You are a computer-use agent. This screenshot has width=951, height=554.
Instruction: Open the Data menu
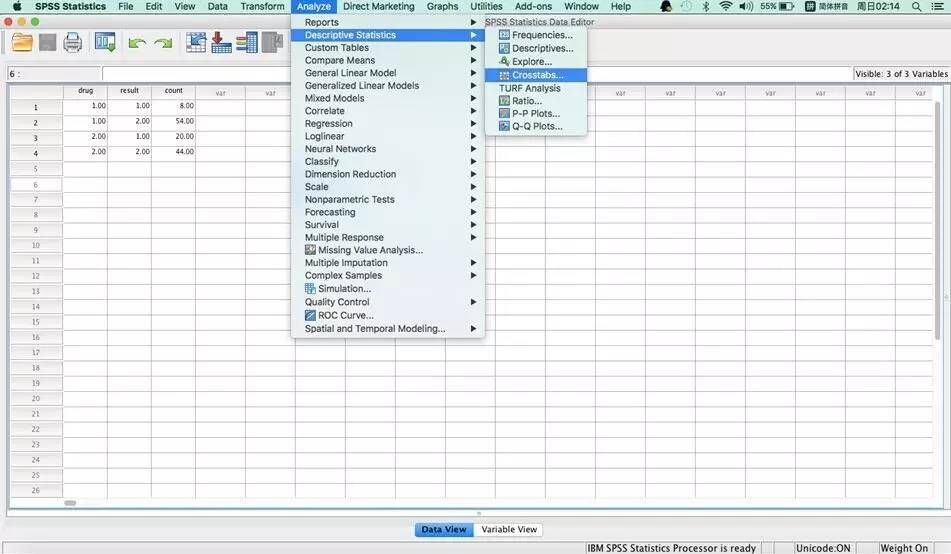click(x=217, y=7)
